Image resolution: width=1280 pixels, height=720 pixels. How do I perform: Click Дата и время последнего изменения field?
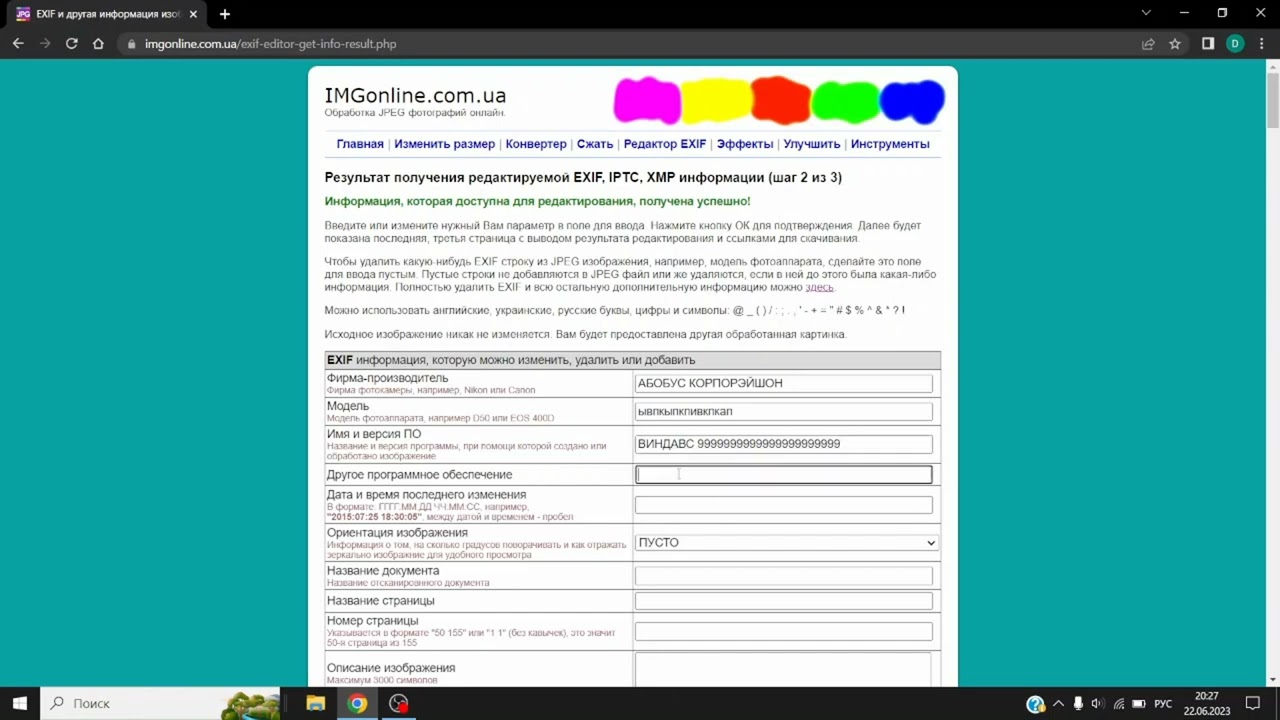click(x=783, y=505)
